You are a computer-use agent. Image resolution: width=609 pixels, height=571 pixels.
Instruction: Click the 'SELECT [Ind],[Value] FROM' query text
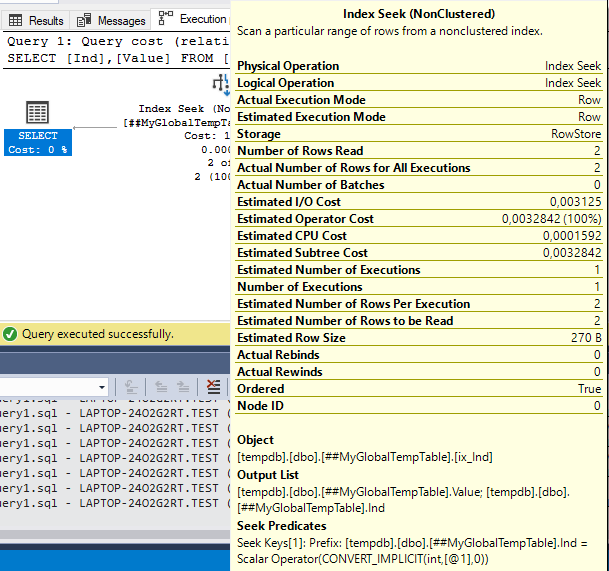point(118,58)
